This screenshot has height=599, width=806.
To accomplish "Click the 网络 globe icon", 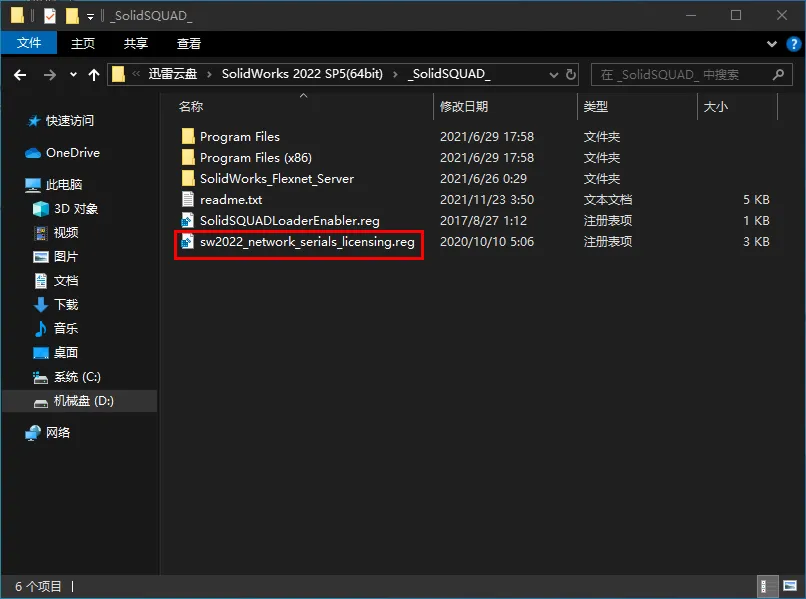I will click(x=33, y=433).
